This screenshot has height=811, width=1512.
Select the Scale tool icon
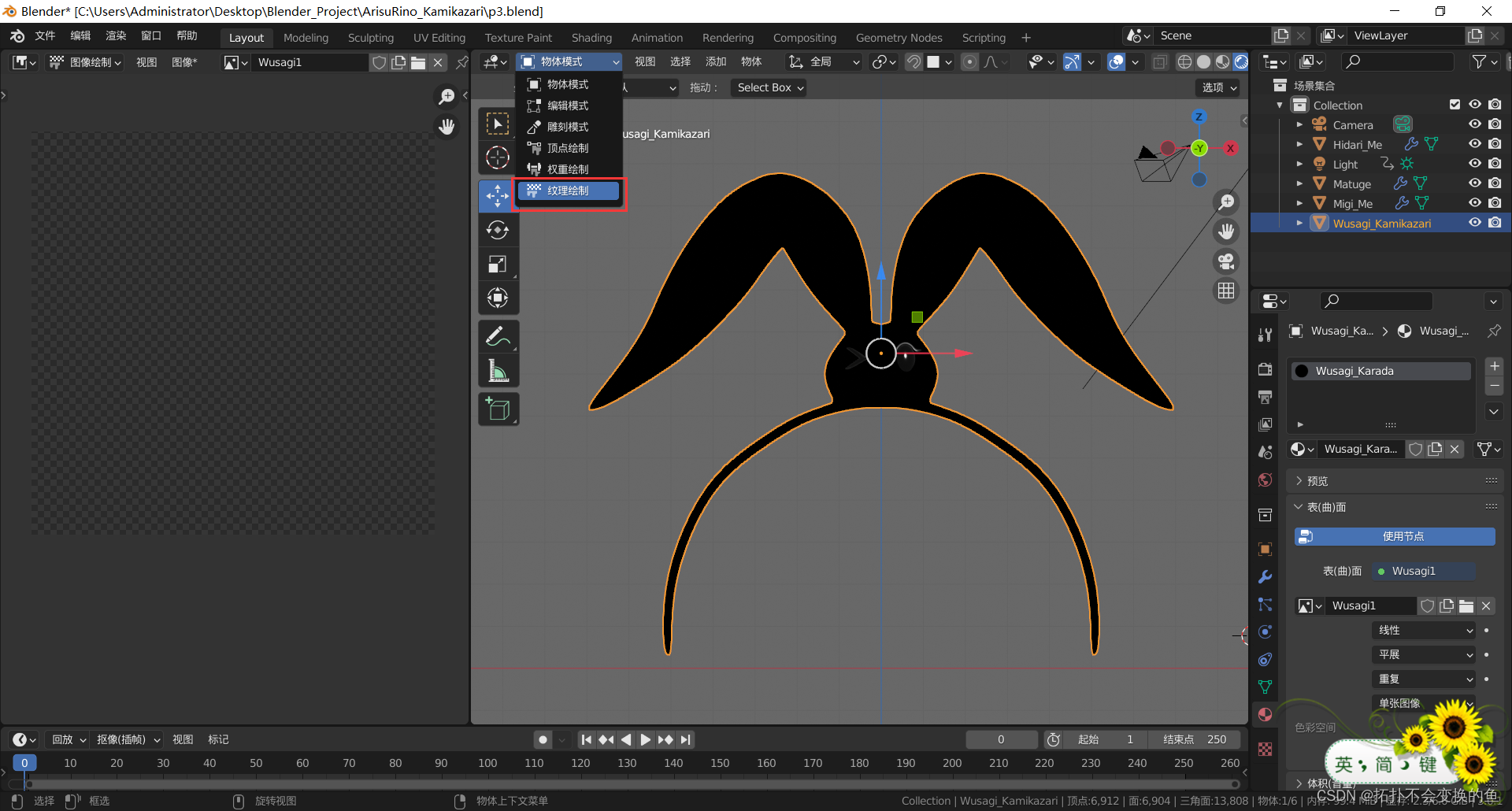(497, 265)
